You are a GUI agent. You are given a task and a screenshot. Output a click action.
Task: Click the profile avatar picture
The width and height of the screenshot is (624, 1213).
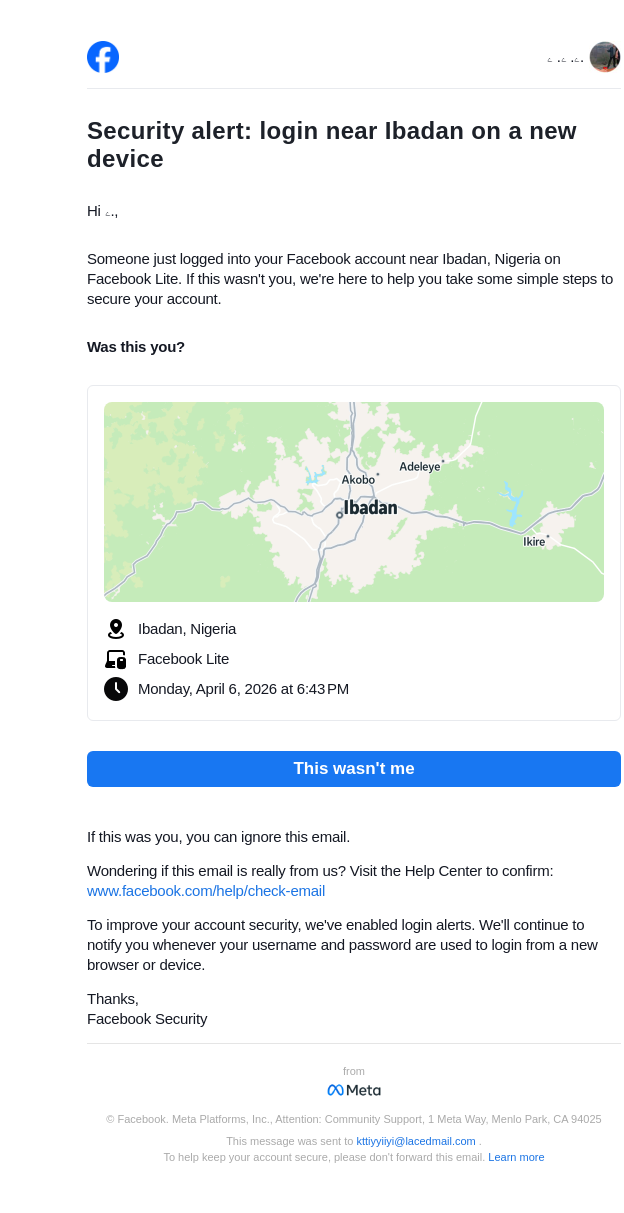(605, 57)
